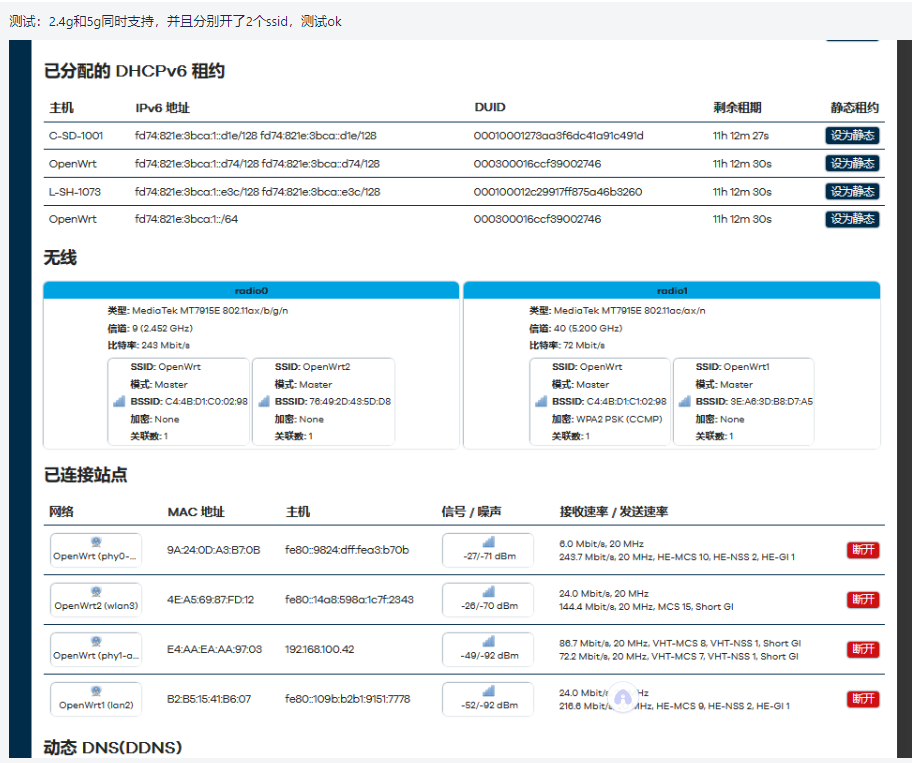Screen dimensions: 912x763
Task: Click signal icon of OpenWrt2 SSID
Action: click(x=264, y=401)
